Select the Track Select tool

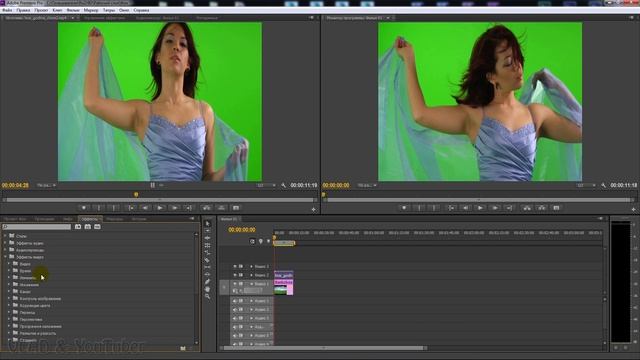(x=207, y=231)
